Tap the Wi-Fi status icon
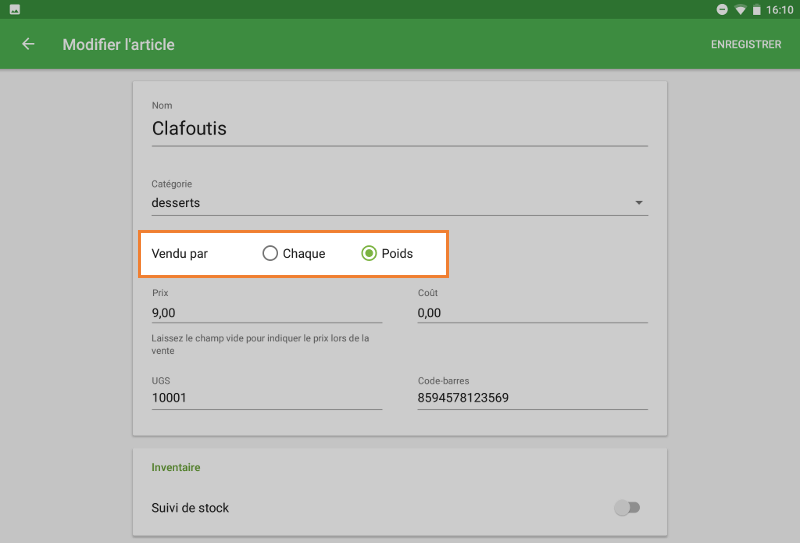Screen dimensions: 800x543 740,10
